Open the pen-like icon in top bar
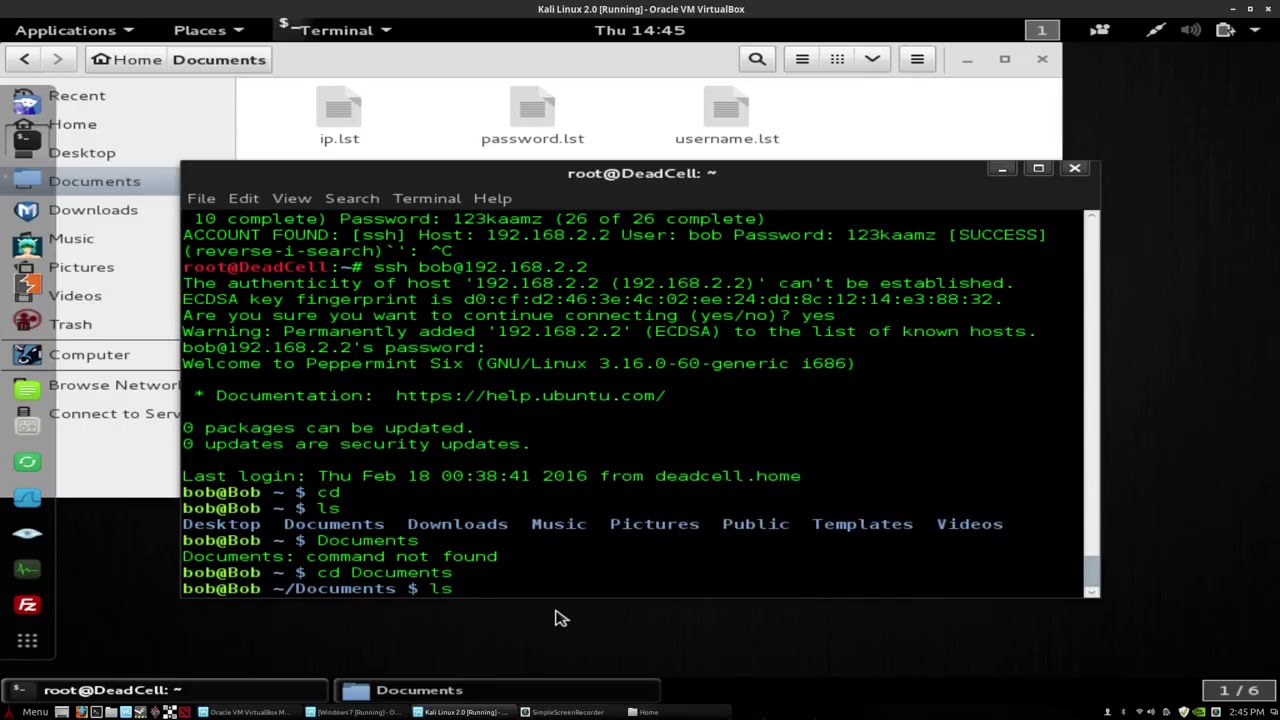 pyautogui.click(x=1155, y=30)
